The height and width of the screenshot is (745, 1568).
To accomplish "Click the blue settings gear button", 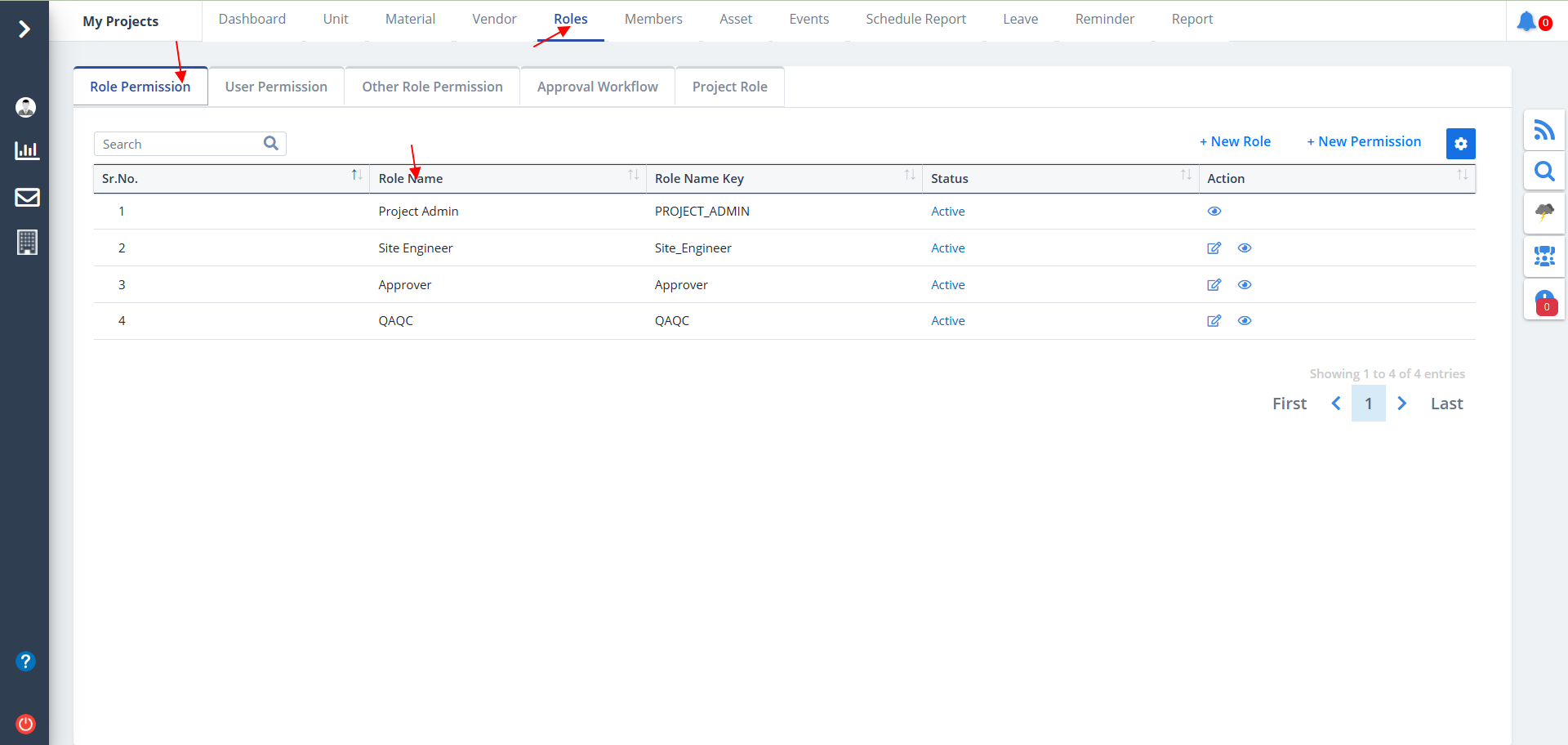I will 1460,144.
